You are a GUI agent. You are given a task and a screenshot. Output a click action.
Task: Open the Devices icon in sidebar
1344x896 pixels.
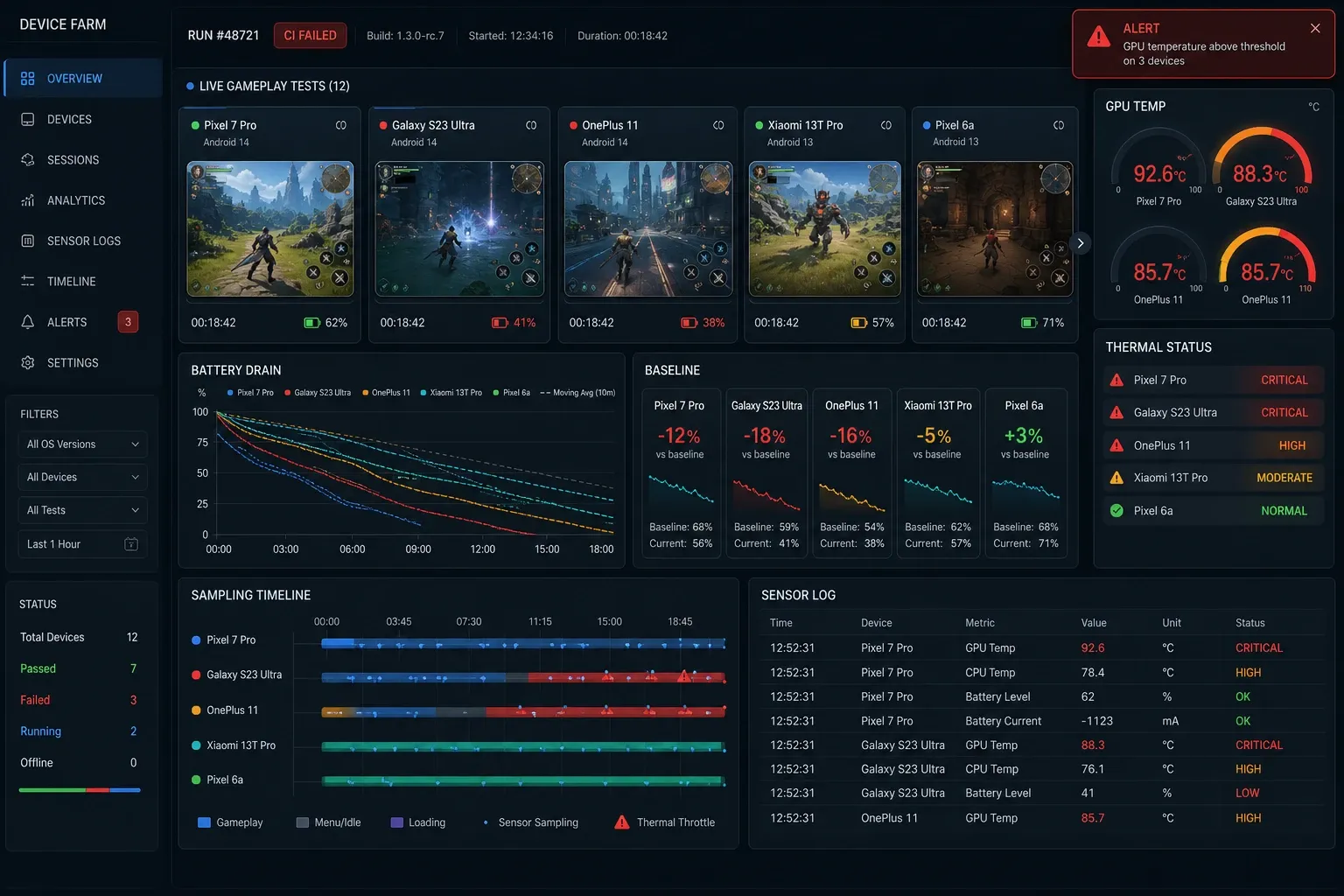tap(27, 119)
